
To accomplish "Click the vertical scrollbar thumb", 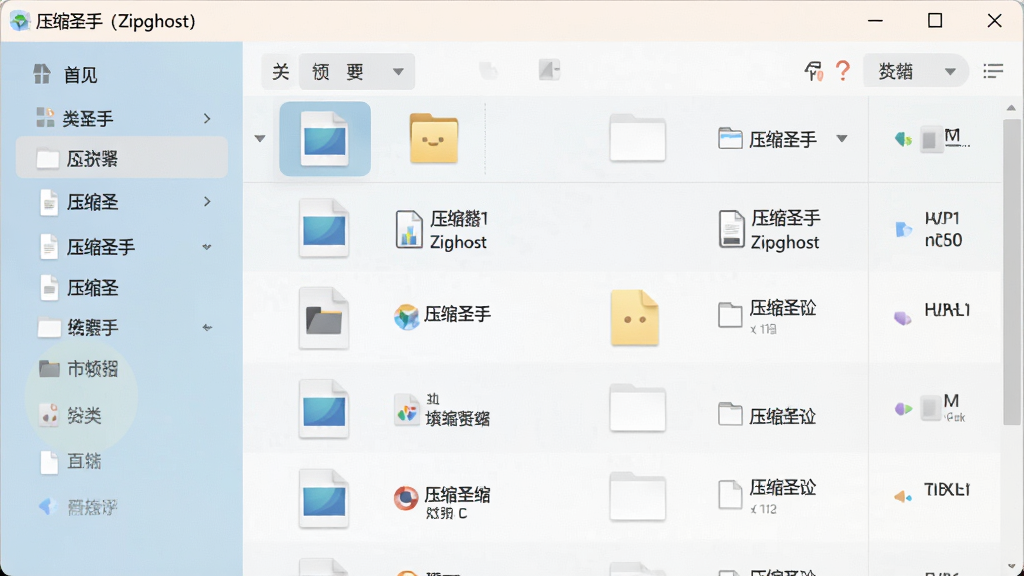I will pos(1011,271).
